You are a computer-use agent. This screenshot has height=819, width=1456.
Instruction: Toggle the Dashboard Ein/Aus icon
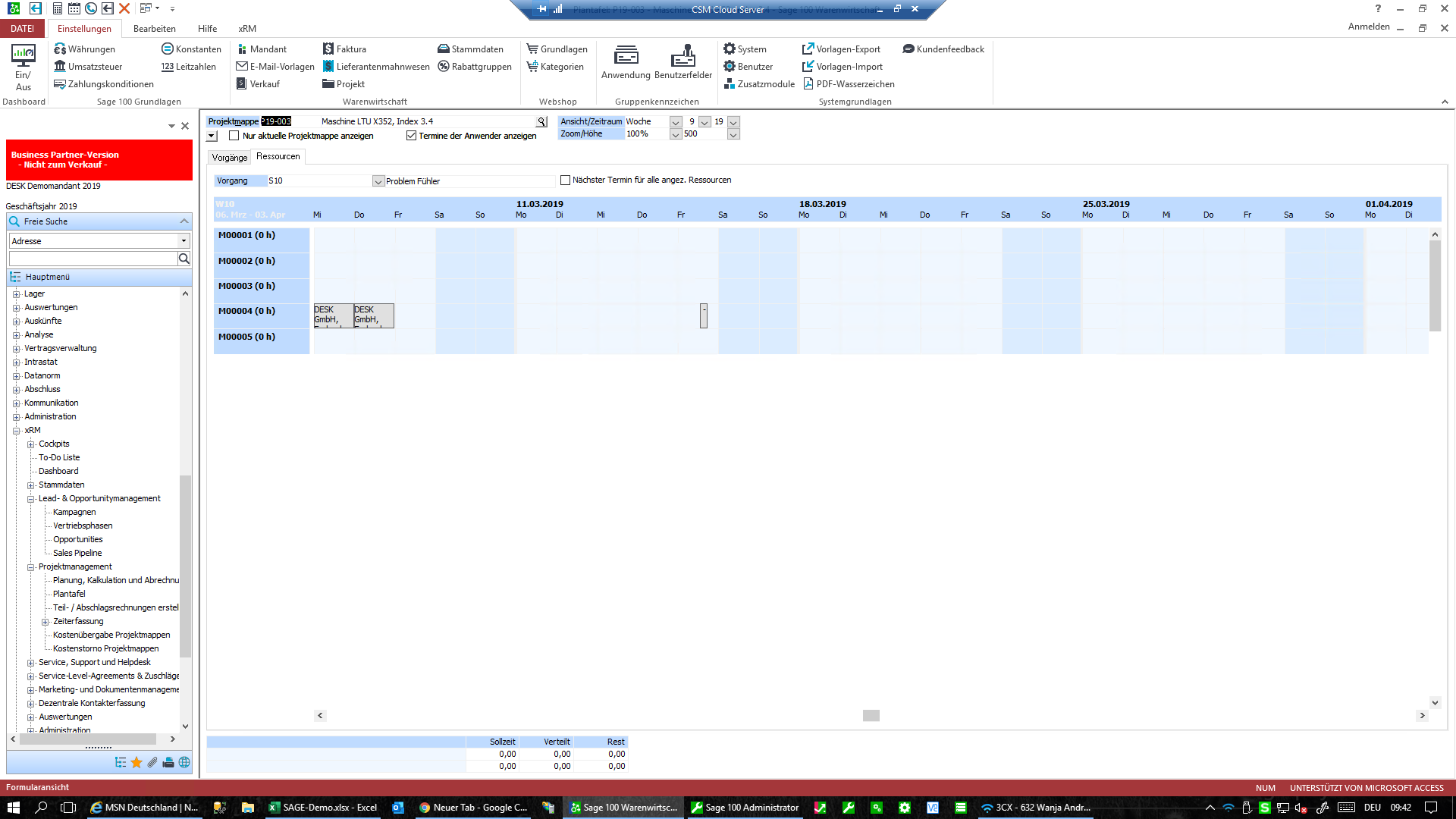tap(23, 68)
